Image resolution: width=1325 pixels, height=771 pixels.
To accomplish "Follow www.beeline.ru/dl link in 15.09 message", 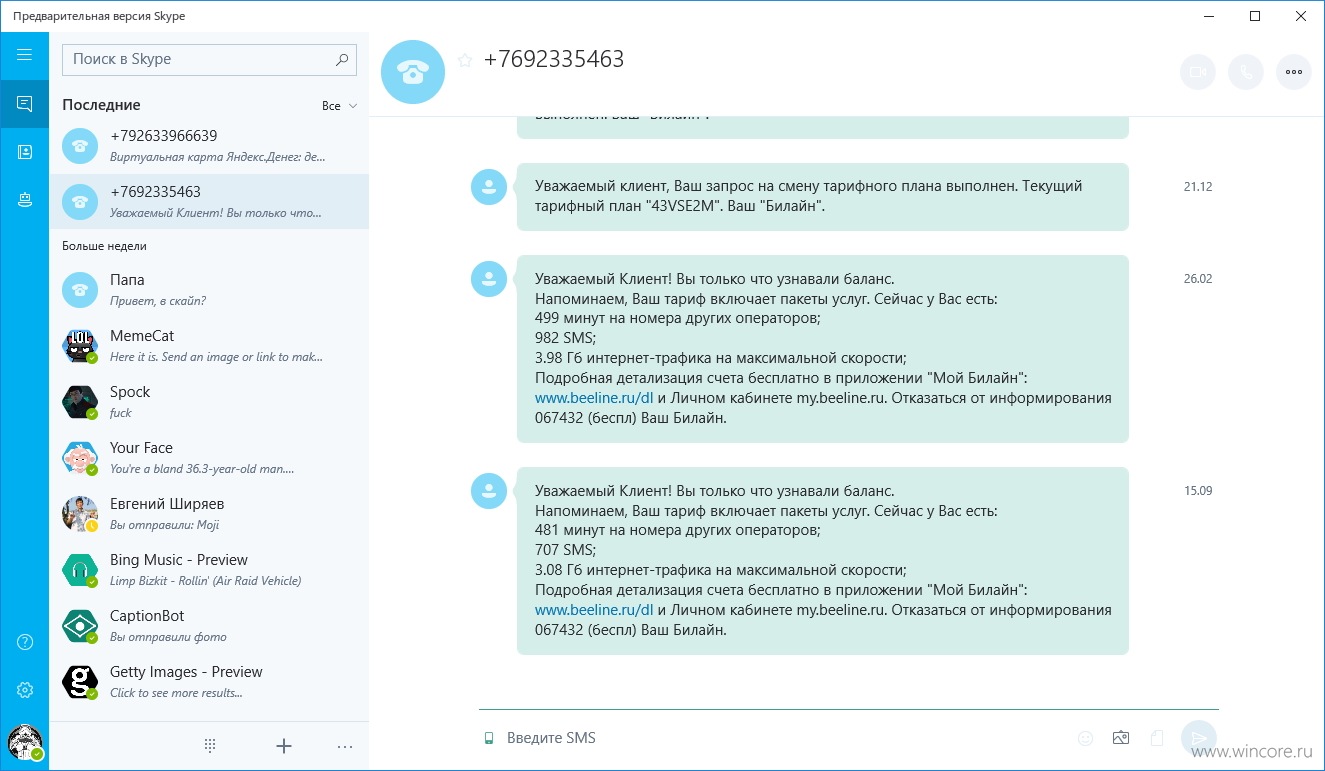I will point(594,610).
